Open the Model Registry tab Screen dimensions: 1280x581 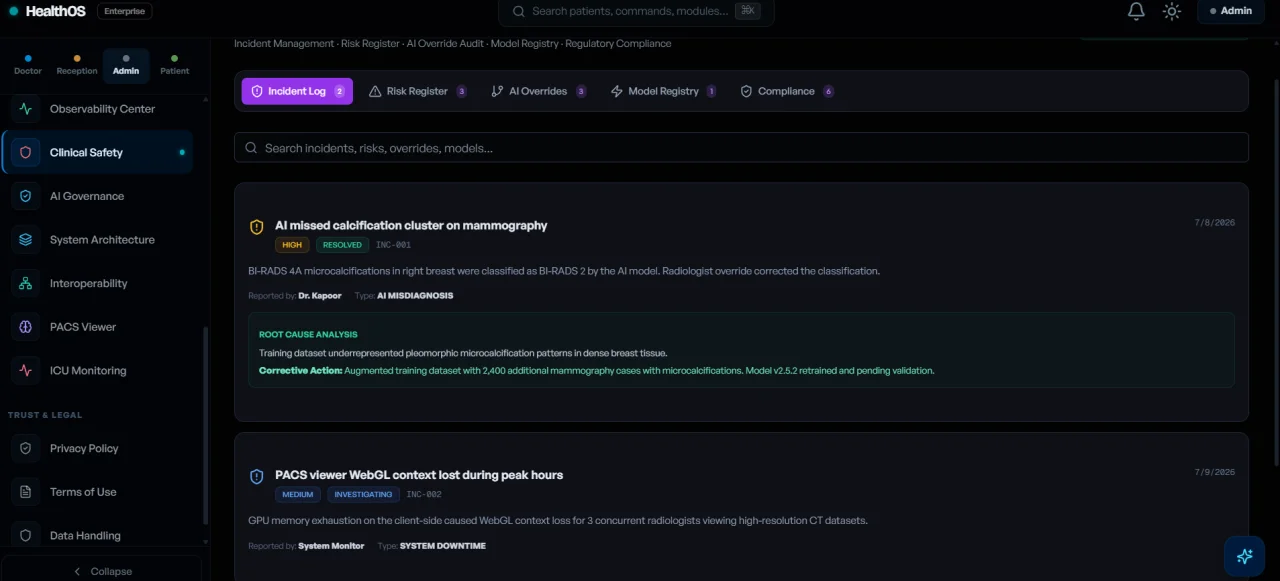[663, 91]
